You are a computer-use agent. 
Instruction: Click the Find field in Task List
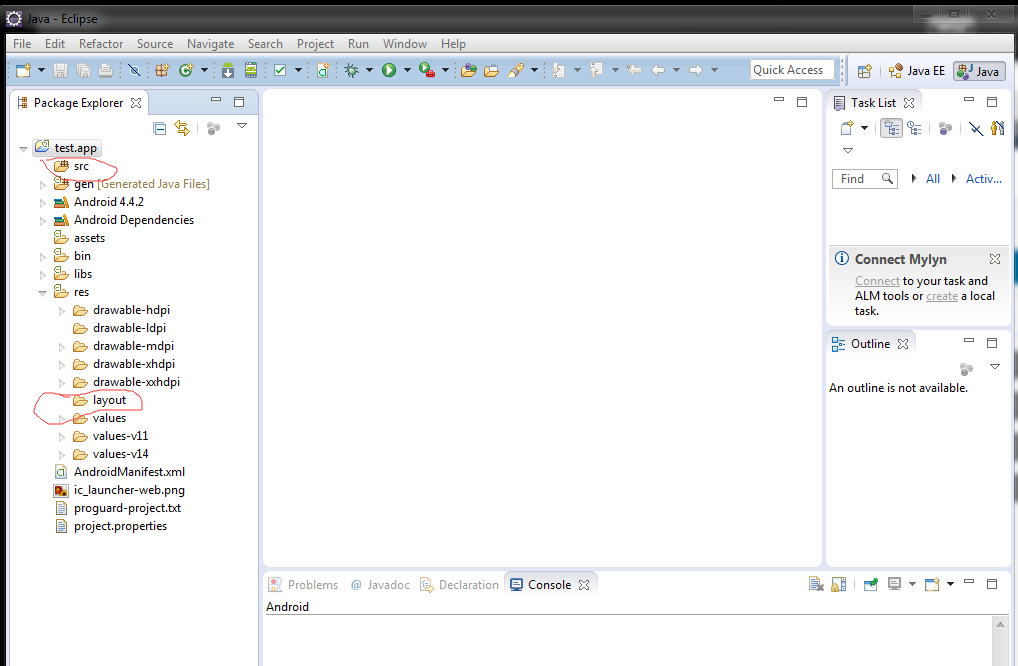[865, 179]
